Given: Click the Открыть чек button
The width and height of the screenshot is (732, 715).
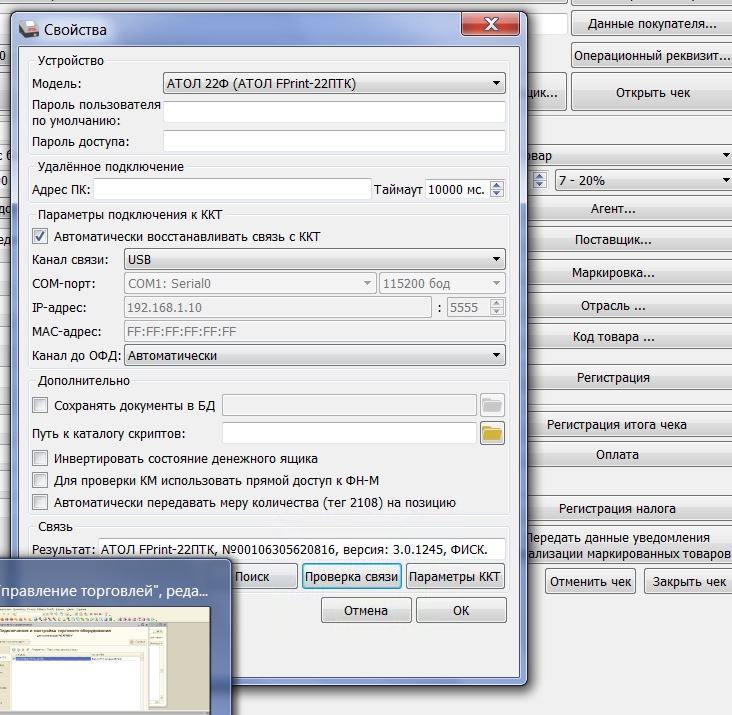Looking at the screenshot, I should coord(652,93).
